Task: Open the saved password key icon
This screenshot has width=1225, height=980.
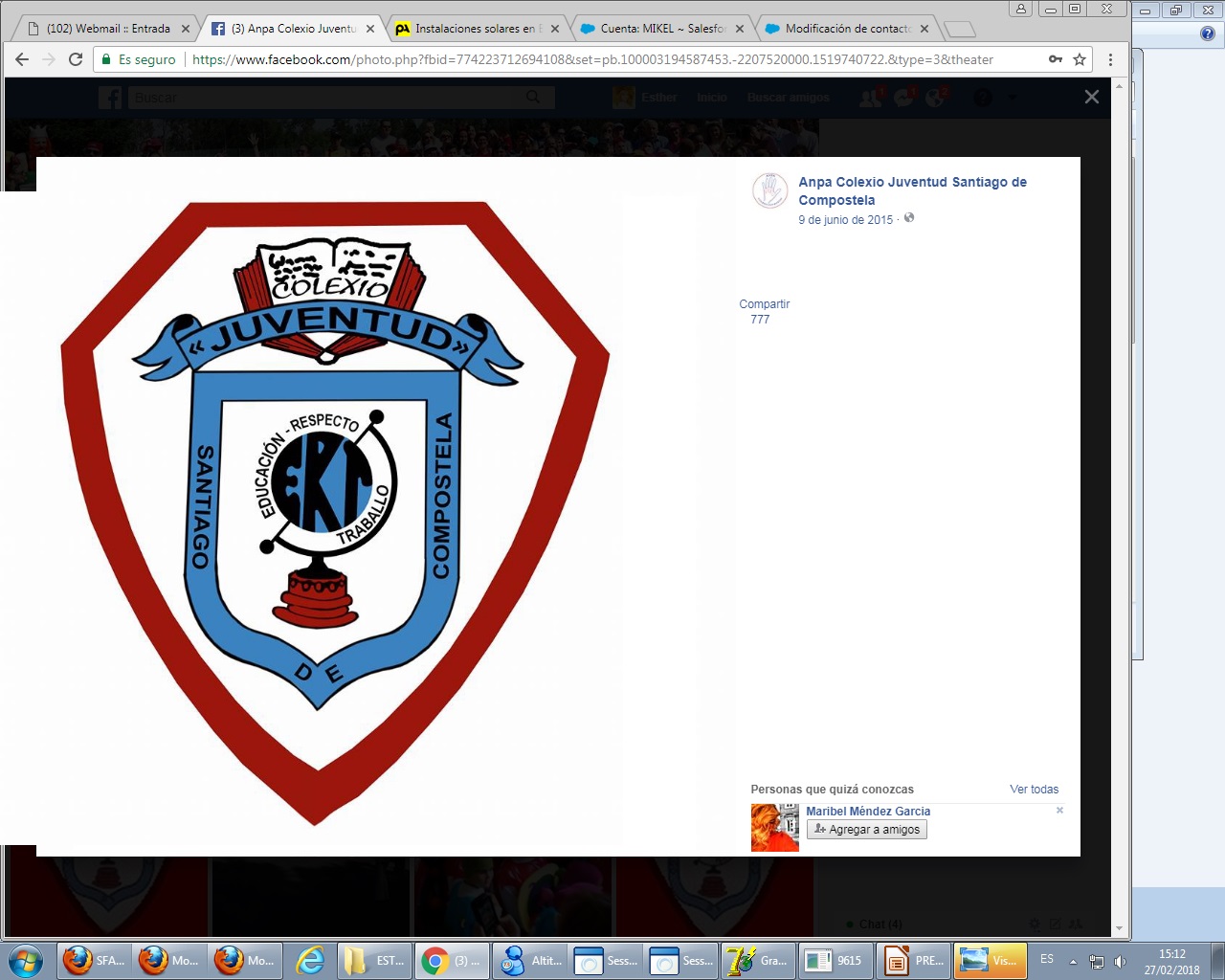Action: click(1056, 59)
